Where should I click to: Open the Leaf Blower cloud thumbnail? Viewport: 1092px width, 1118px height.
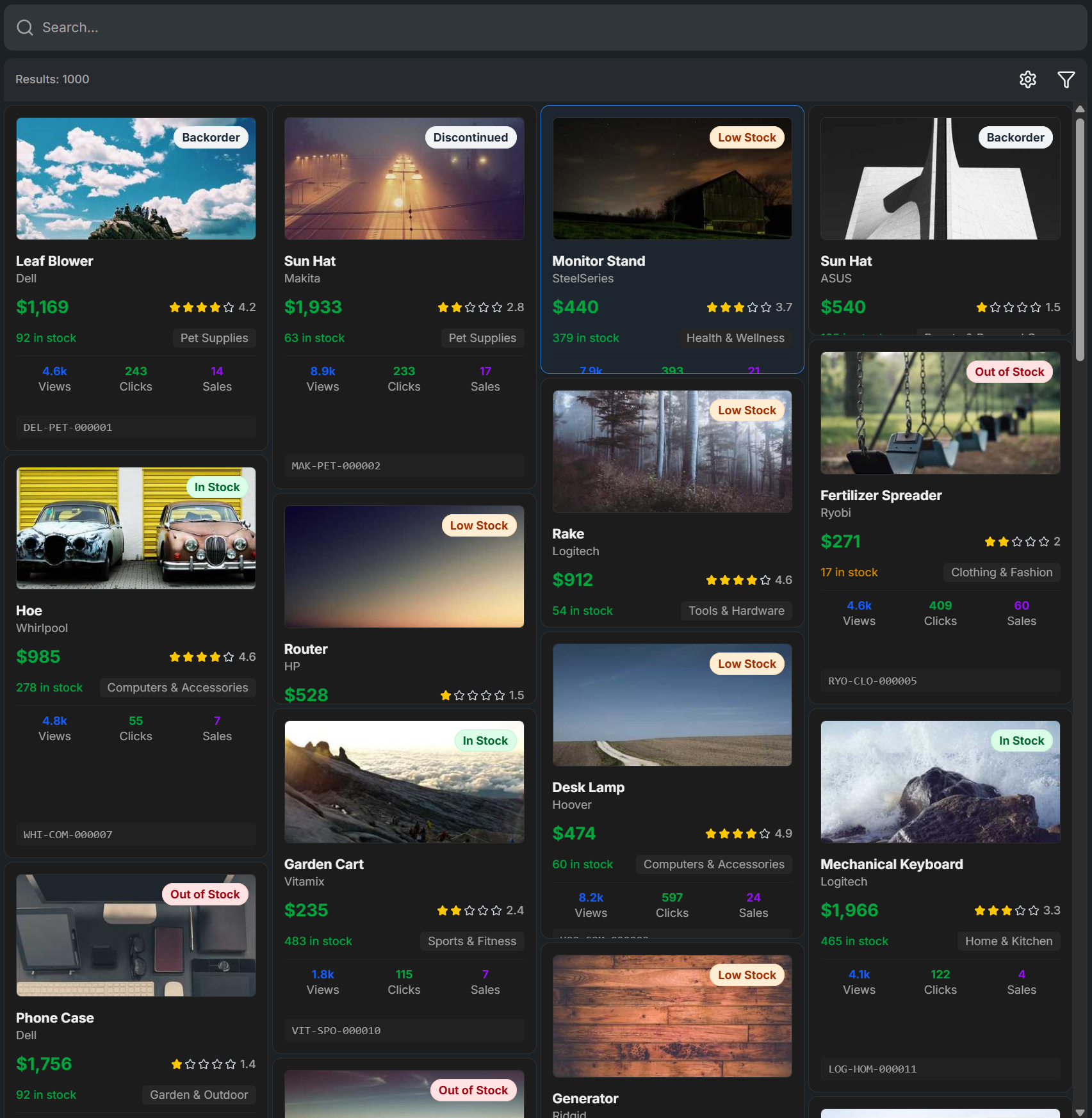coord(136,179)
